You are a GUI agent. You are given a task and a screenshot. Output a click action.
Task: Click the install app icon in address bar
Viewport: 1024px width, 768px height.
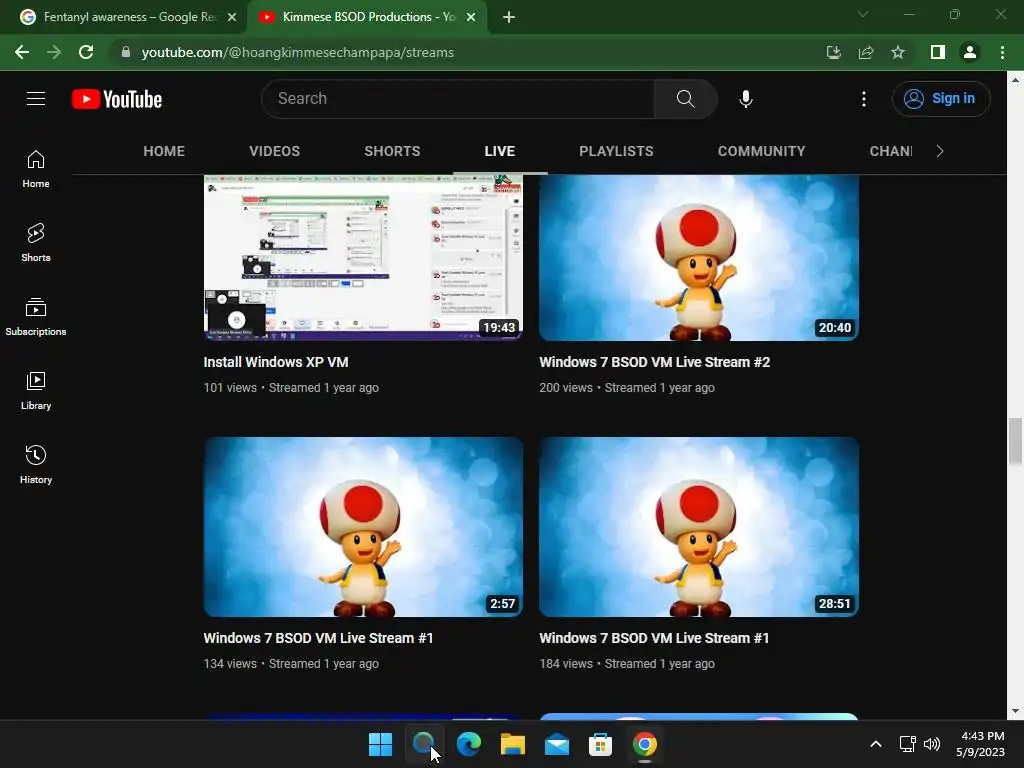pyautogui.click(x=833, y=52)
